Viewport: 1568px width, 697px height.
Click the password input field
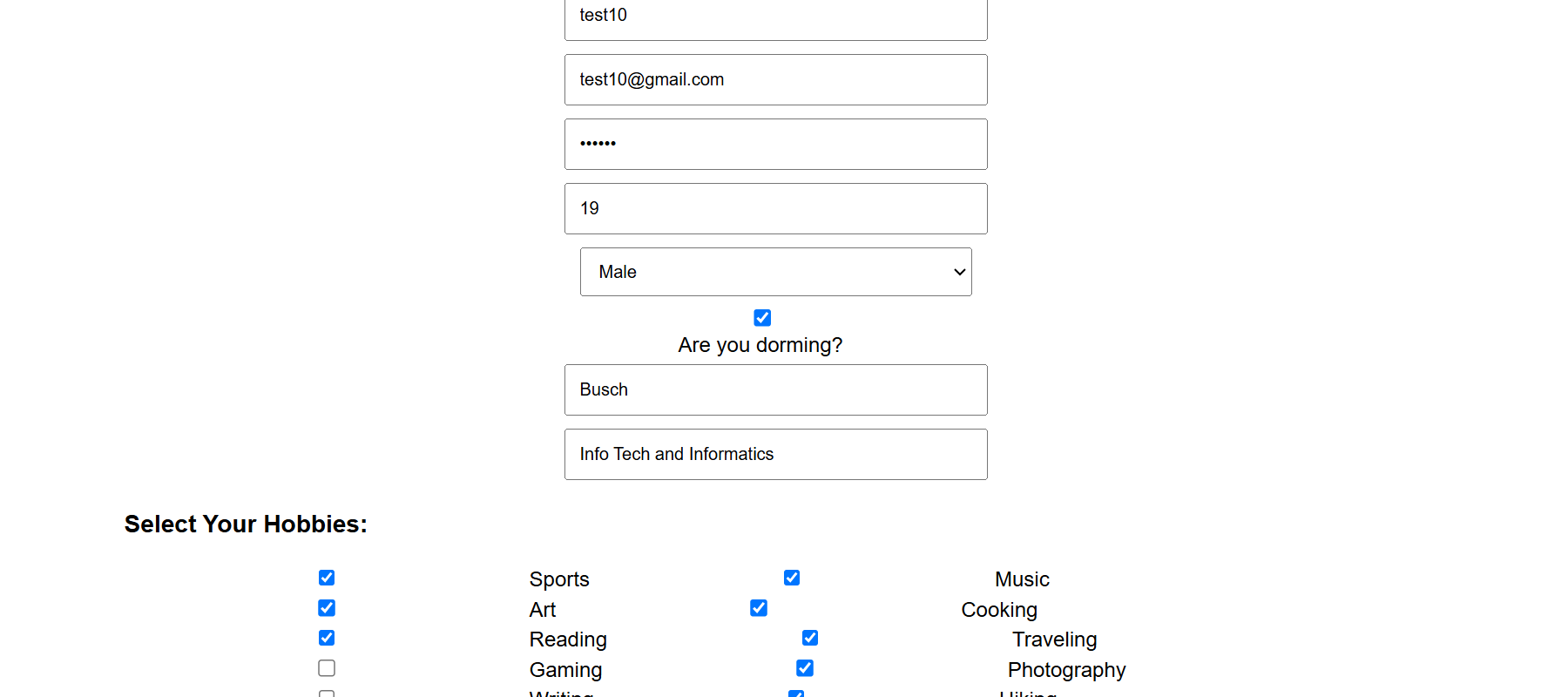point(775,145)
